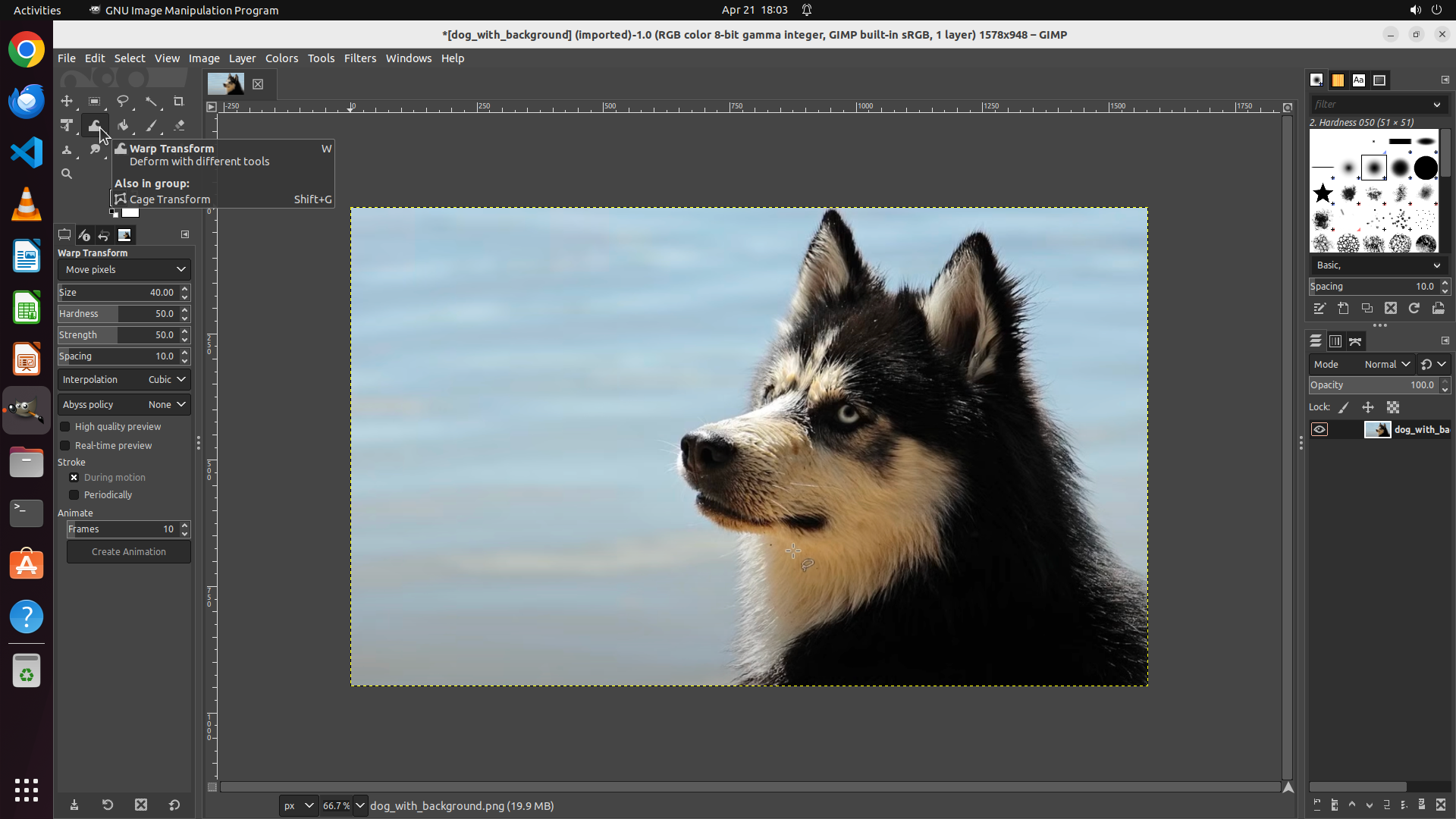
Task: Toggle visibility of dog_with_background layer
Action: tap(1319, 430)
